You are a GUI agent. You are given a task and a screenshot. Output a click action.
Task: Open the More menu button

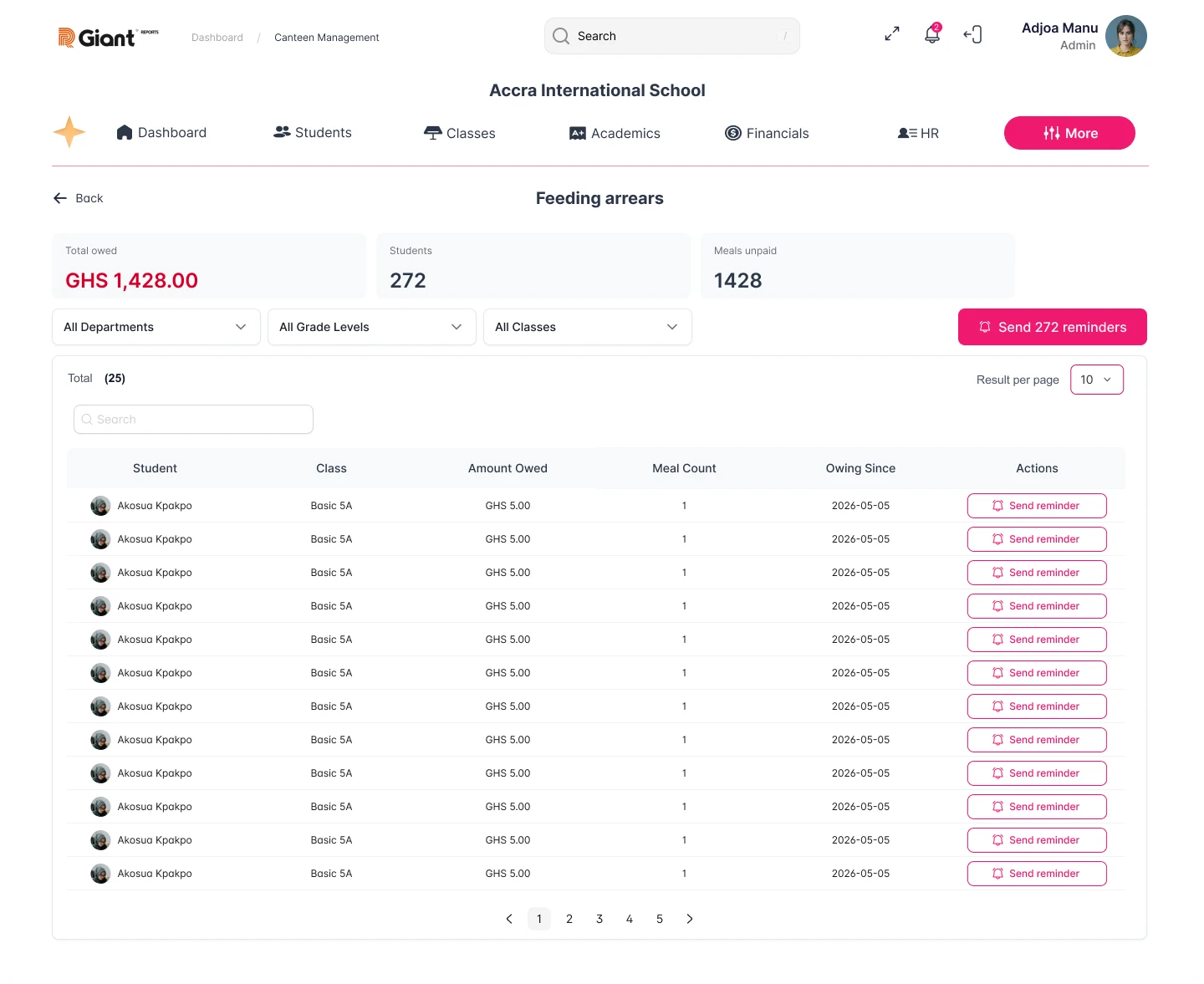[1069, 133]
